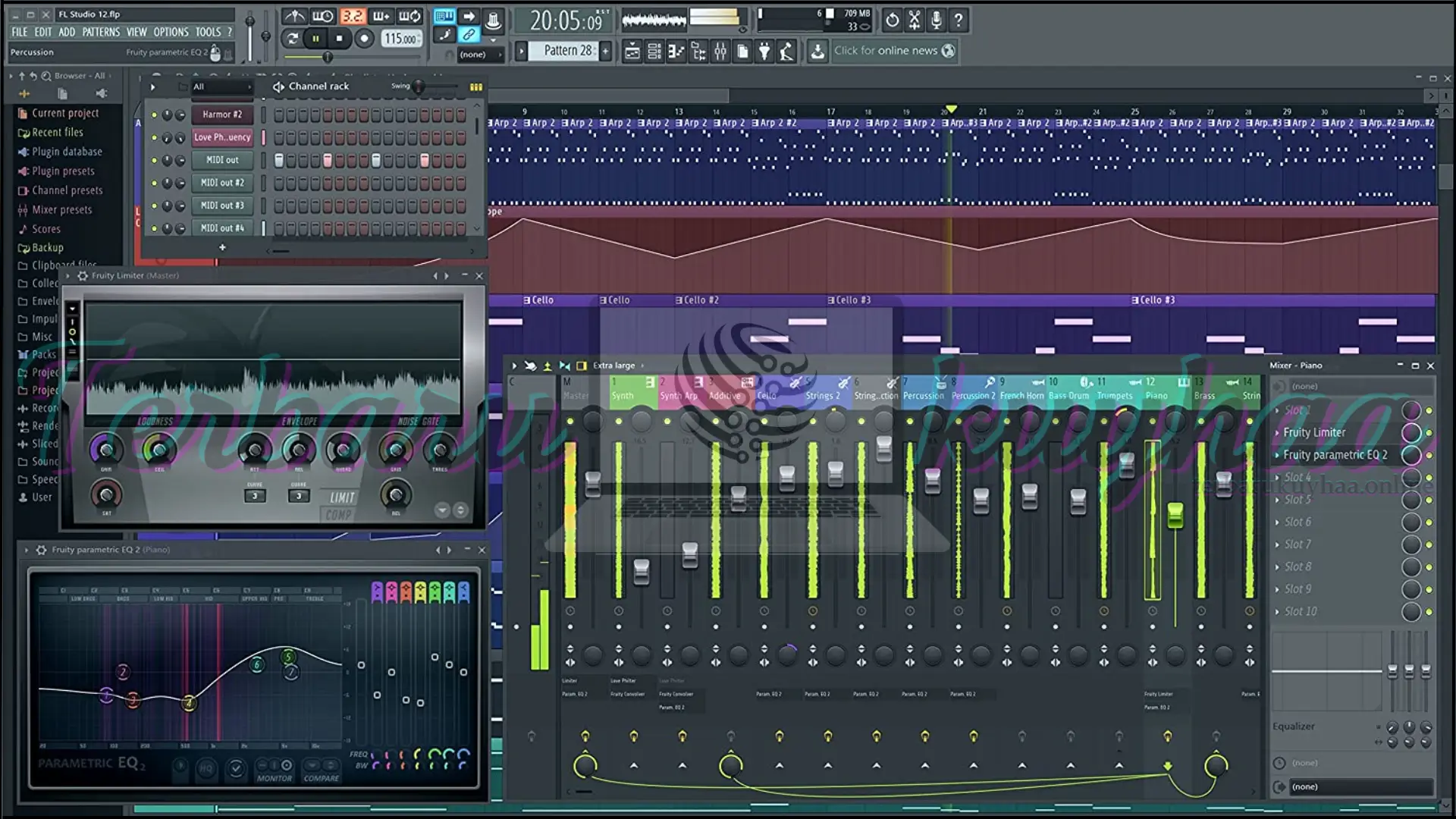This screenshot has width=1456, height=819.
Task: Open the TOOLS menu
Action: click(x=208, y=32)
